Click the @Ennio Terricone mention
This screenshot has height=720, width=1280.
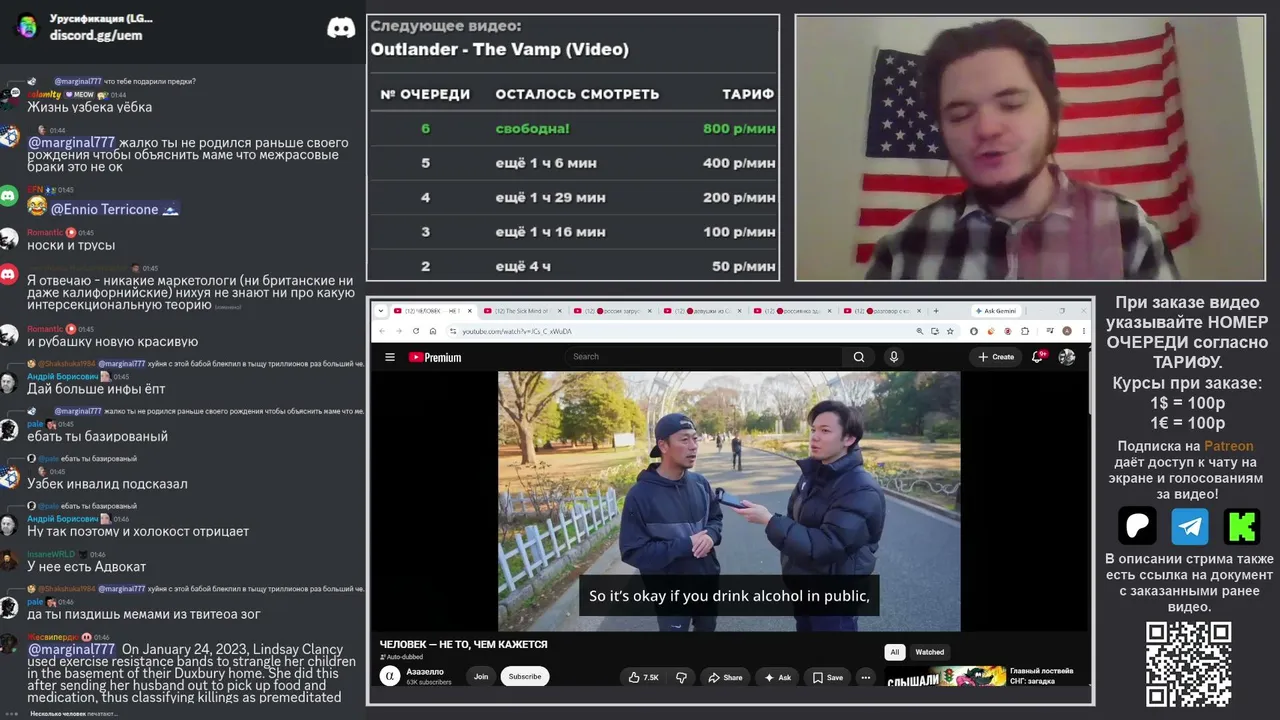[x=114, y=209]
